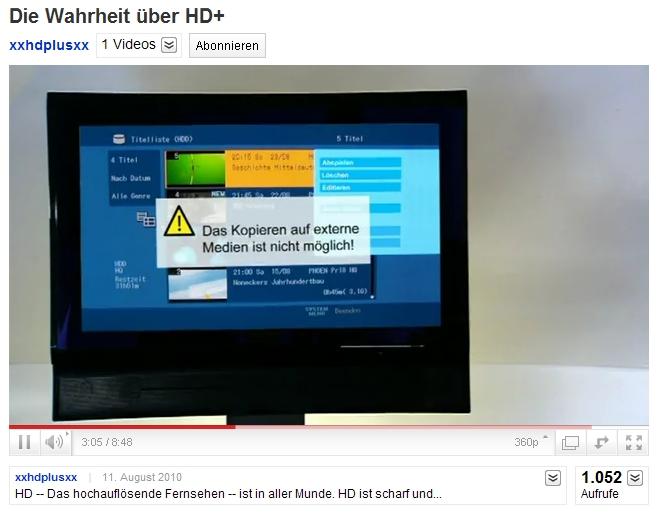Open xxhdplusxx channel link above video
672x517 pixels.
pyautogui.click(x=49, y=45)
